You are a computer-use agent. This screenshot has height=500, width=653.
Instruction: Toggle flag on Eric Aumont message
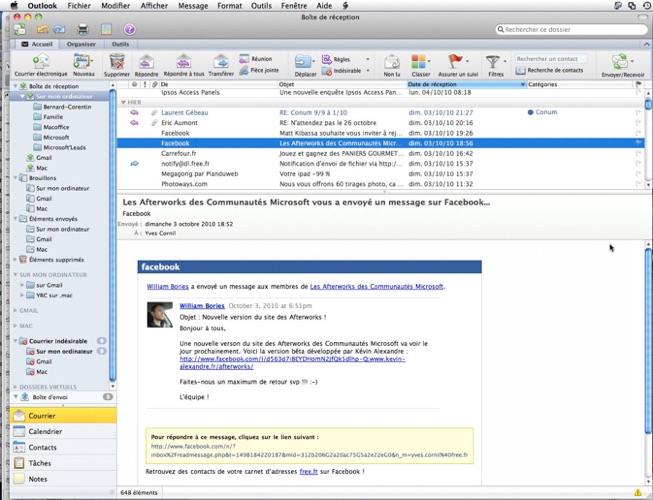[638, 123]
